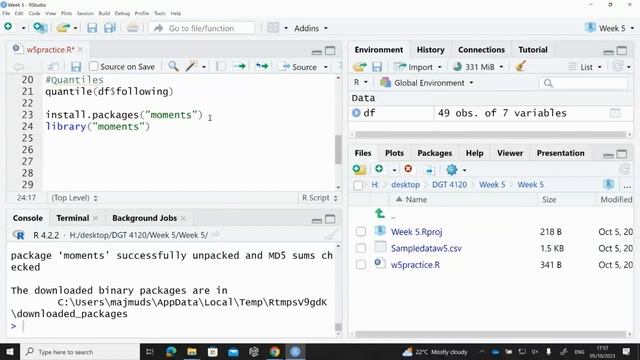
Task: Click Save All documents icon
Action: click(x=110, y=28)
